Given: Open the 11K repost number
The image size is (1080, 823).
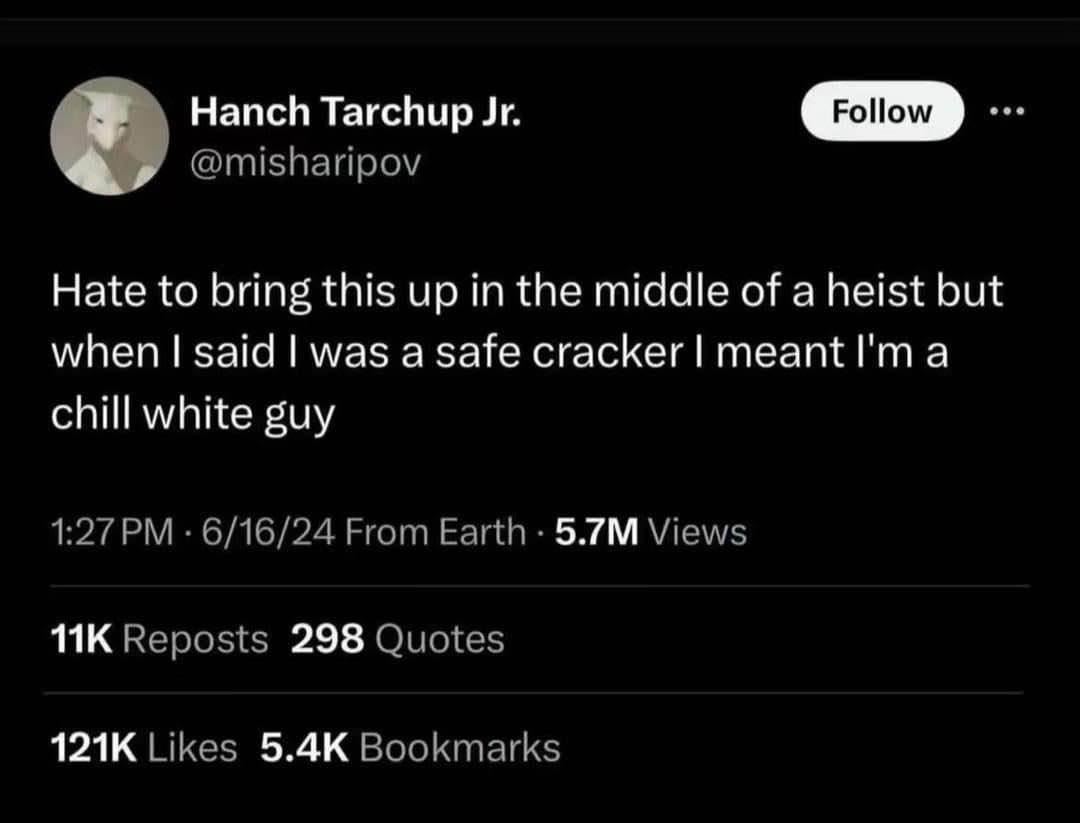Looking at the screenshot, I should [82, 639].
